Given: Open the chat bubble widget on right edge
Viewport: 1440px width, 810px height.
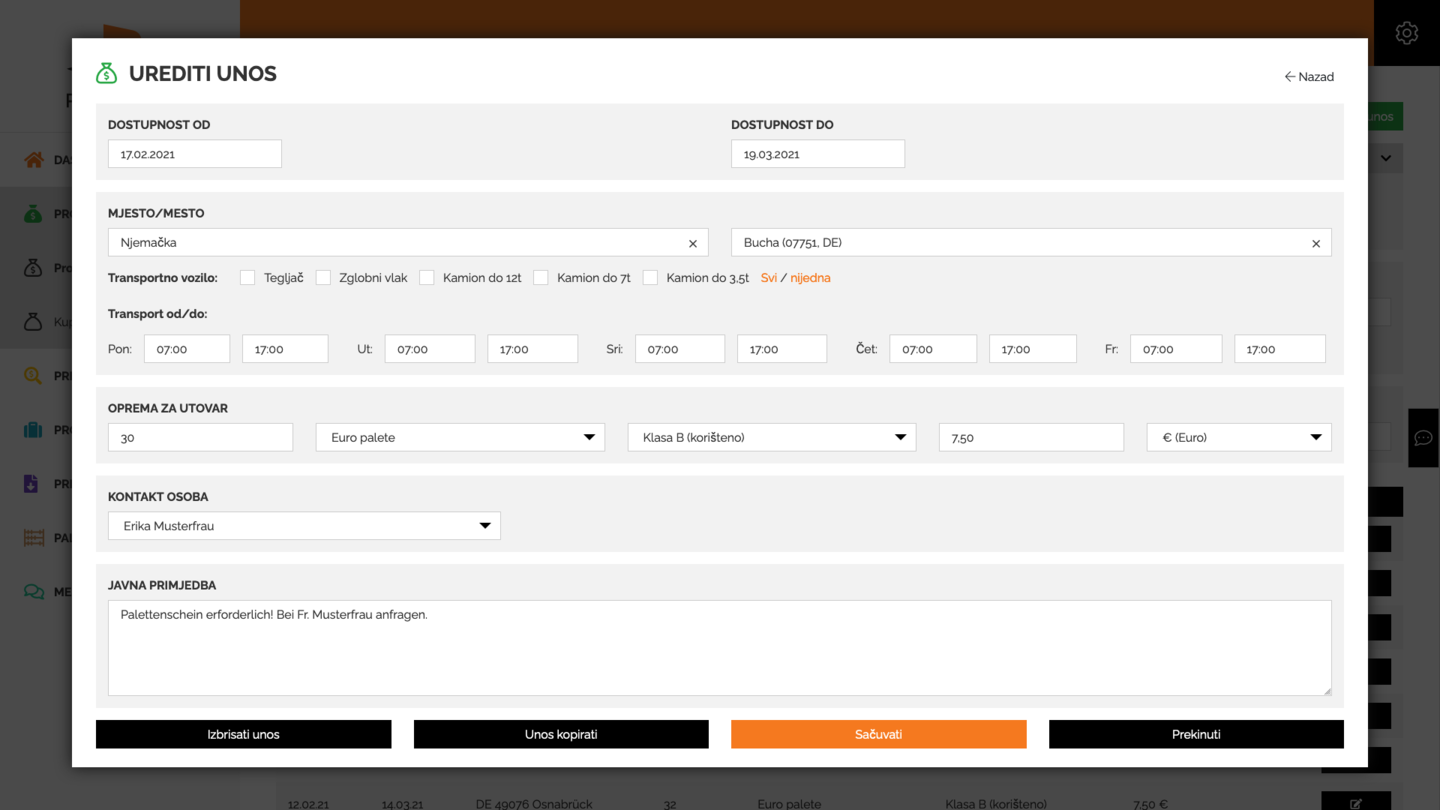Looking at the screenshot, I should (x=1423, y=438).
